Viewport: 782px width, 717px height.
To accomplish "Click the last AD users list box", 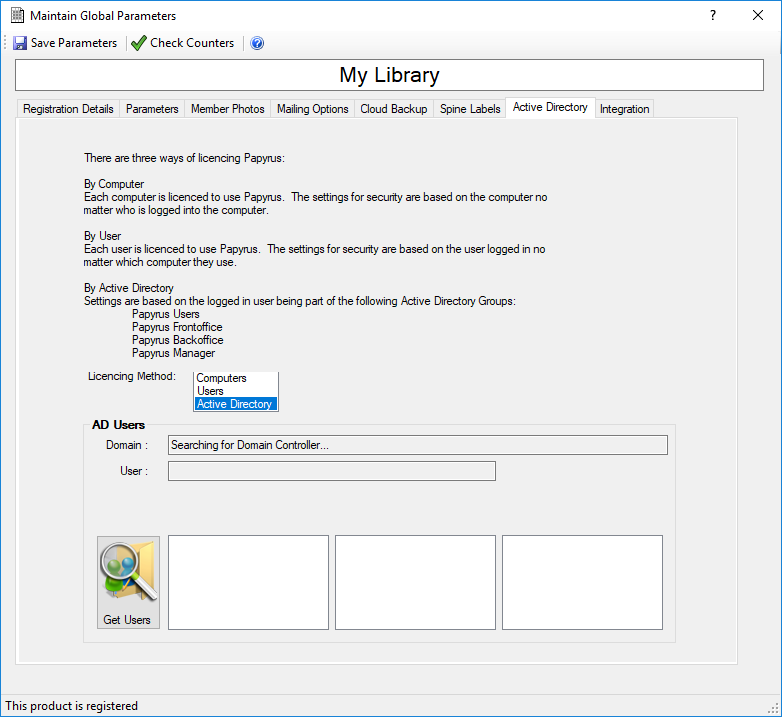I will click(583, 582).
